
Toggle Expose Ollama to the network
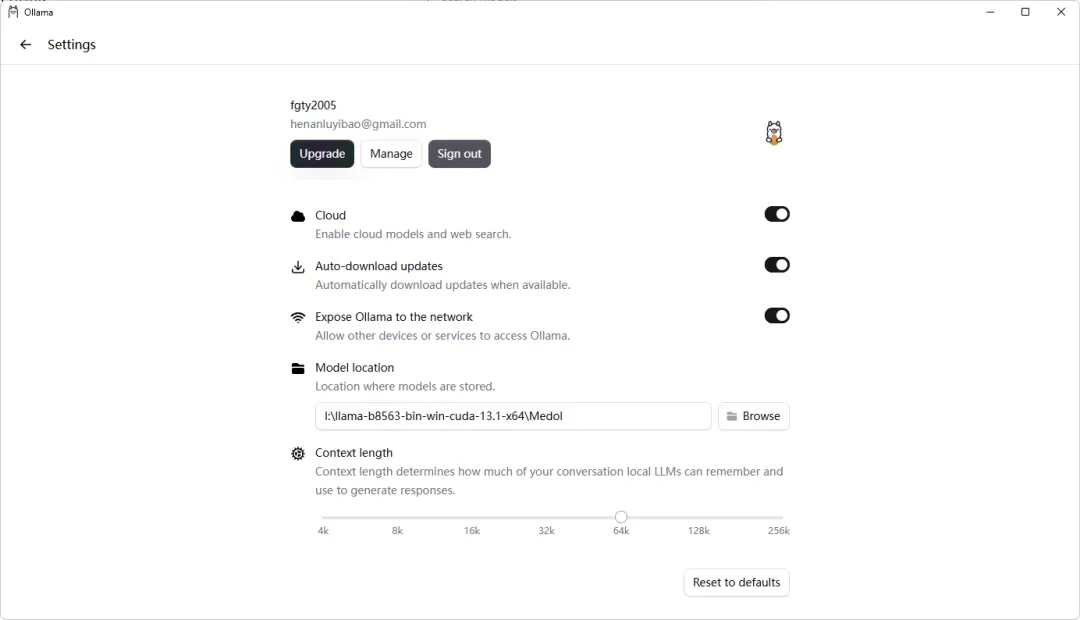[777, 316]
